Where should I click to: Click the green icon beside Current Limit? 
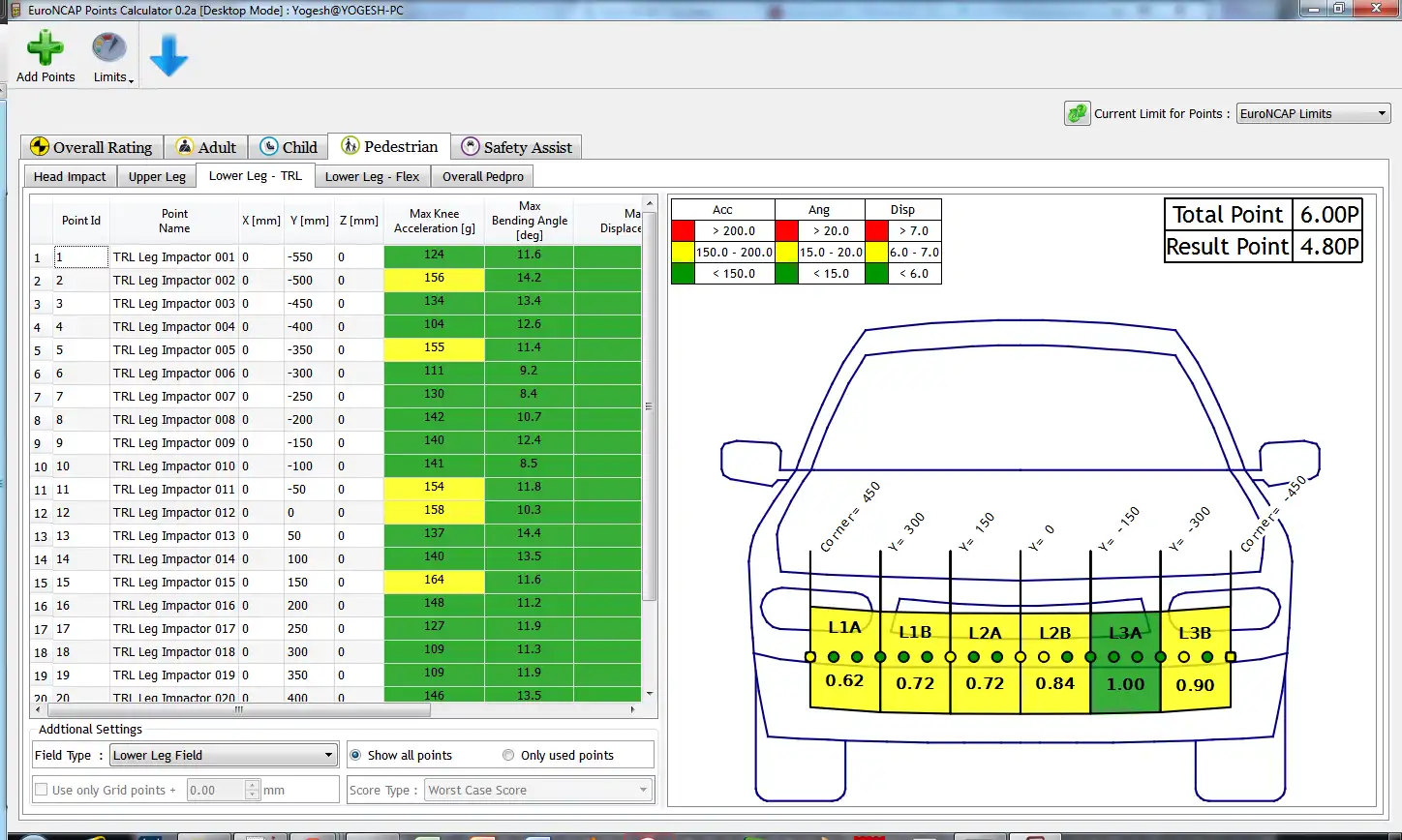[x=1078, y=113]
